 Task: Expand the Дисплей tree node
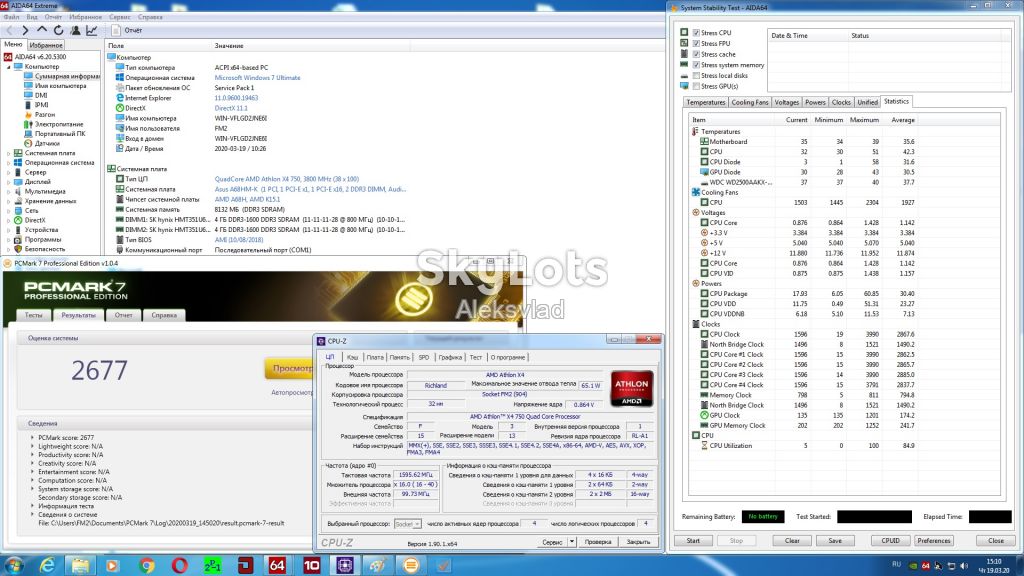(8, 182)
